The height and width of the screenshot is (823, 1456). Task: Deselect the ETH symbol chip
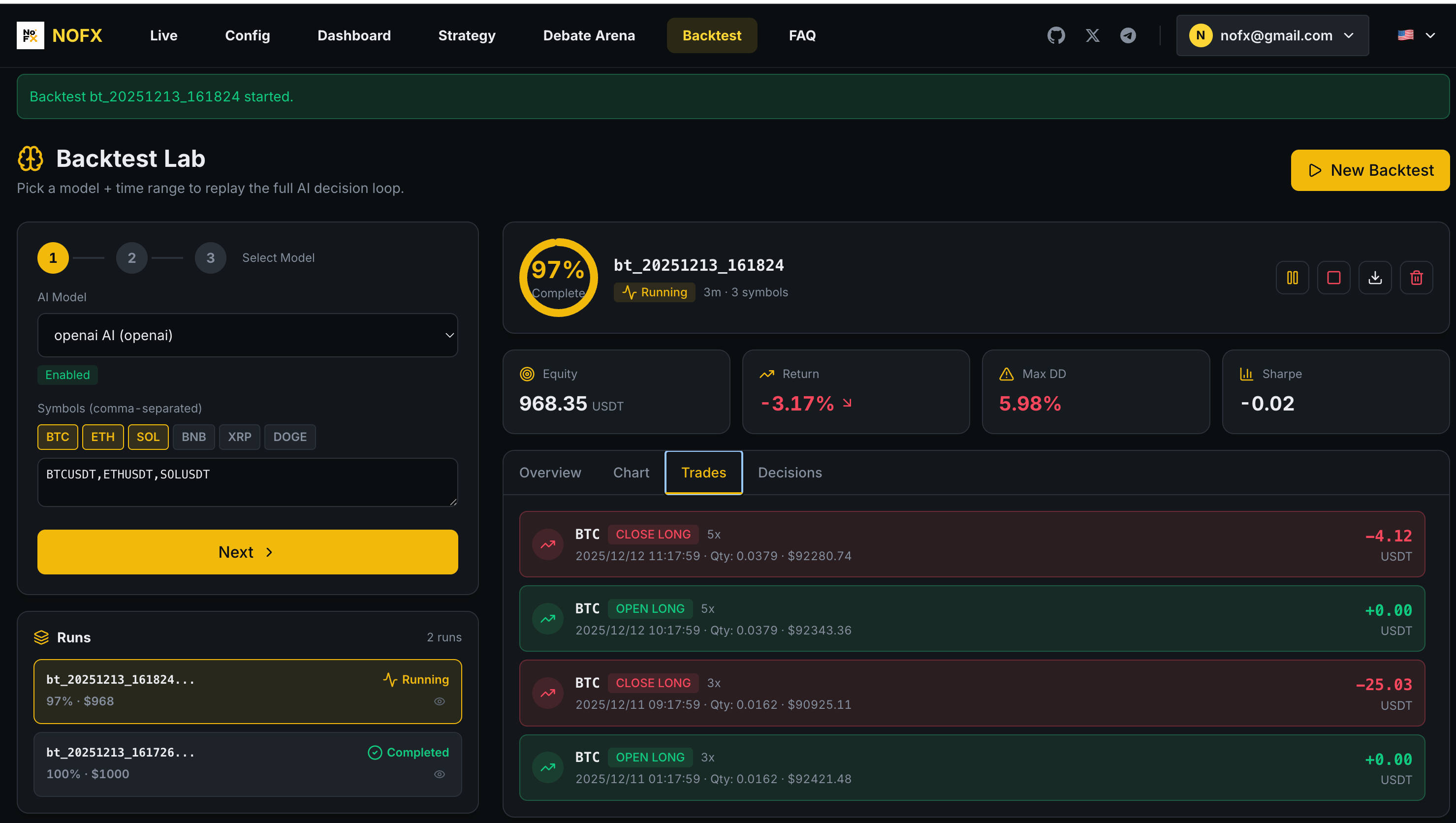click(x=103, y=437)
